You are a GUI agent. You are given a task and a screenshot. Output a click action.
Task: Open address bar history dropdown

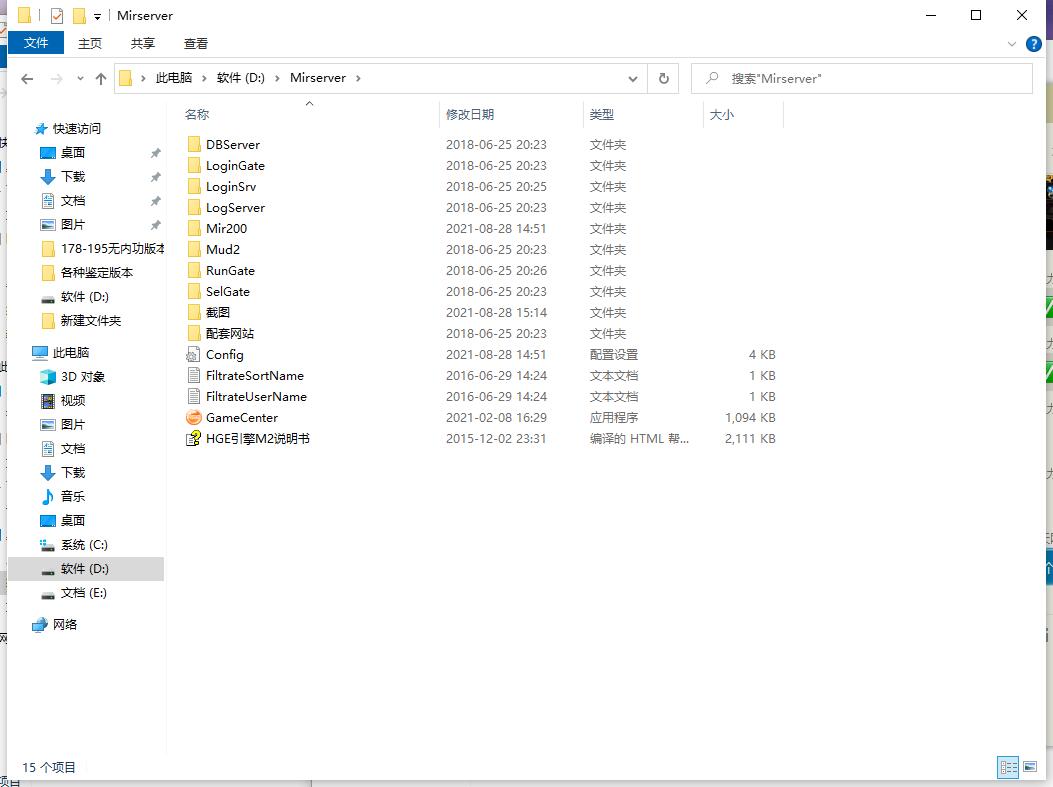click(x=633, y=78)
